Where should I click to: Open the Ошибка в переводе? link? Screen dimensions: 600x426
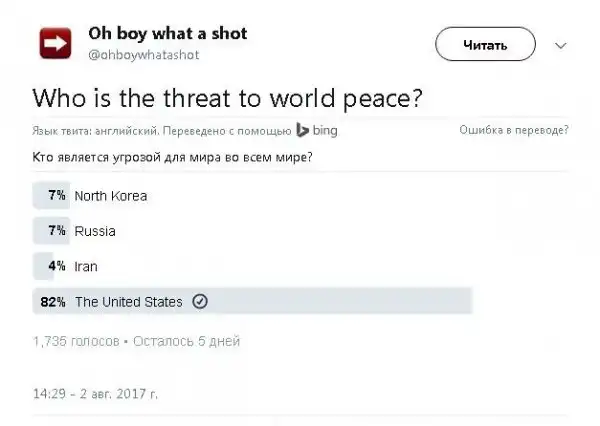point(514,130)
